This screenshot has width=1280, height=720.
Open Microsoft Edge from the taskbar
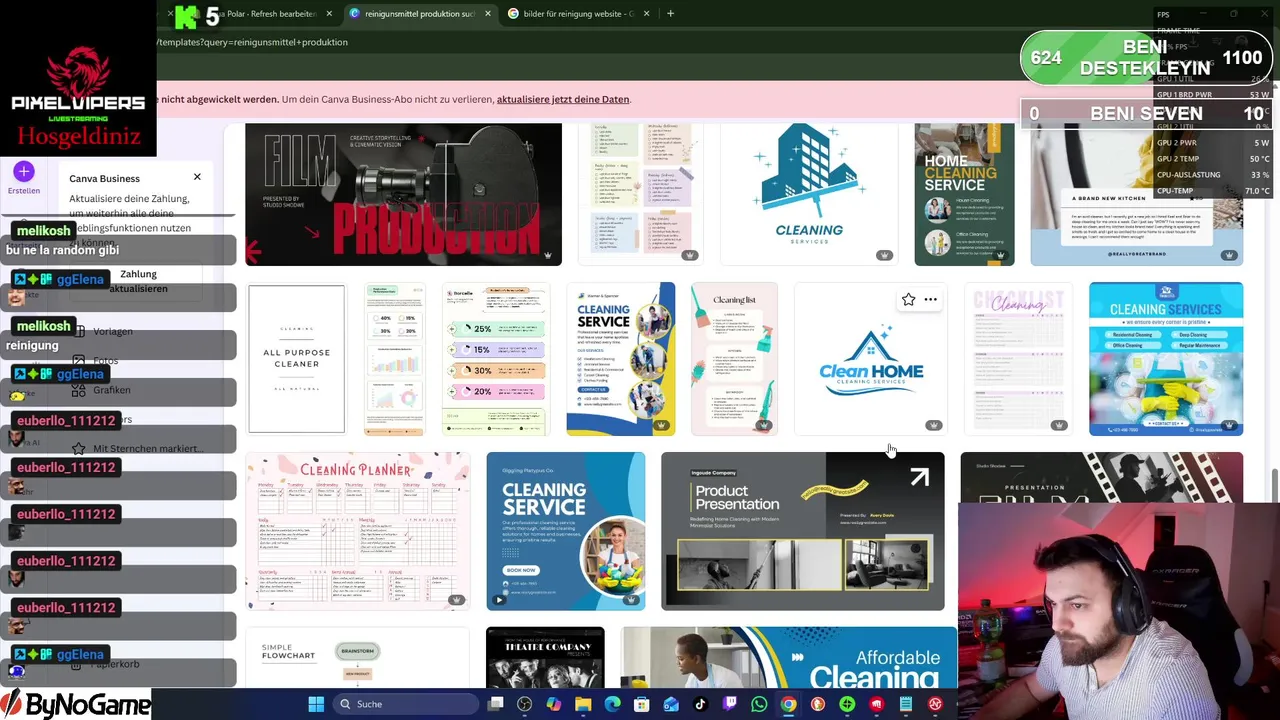pos(612,704)
